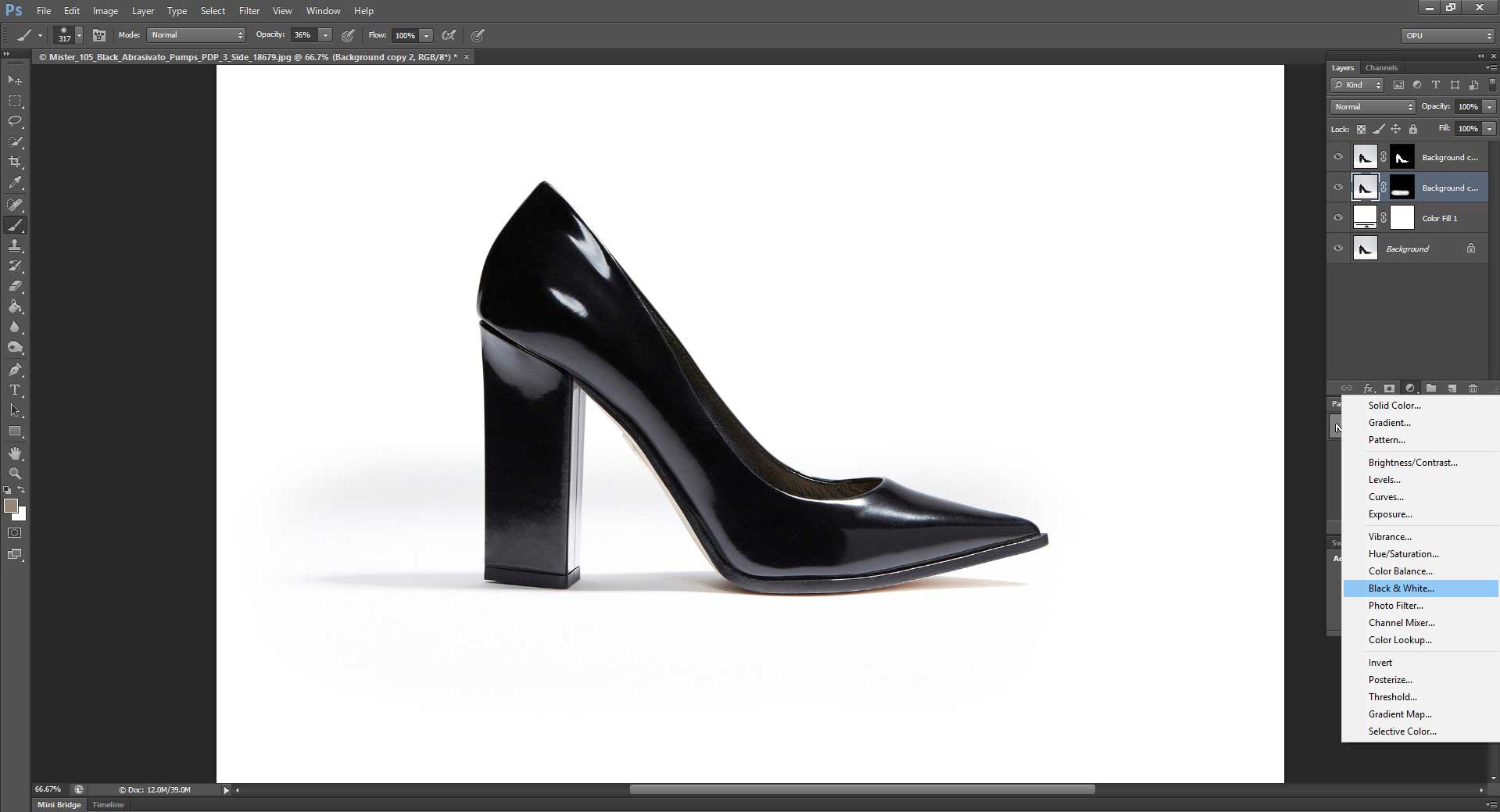
Task: Select the Clone Stamp tool
Action: [x=15, y=245]
